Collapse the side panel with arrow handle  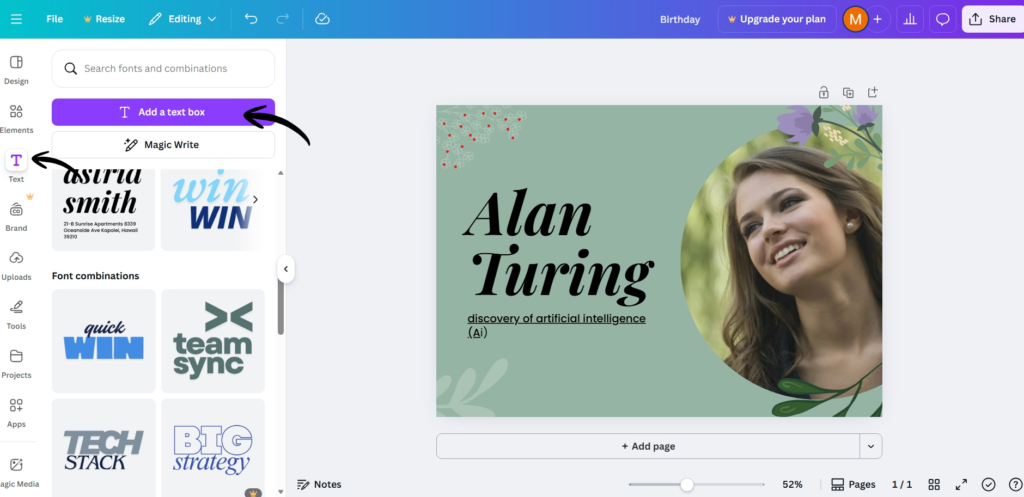point(286,269)
